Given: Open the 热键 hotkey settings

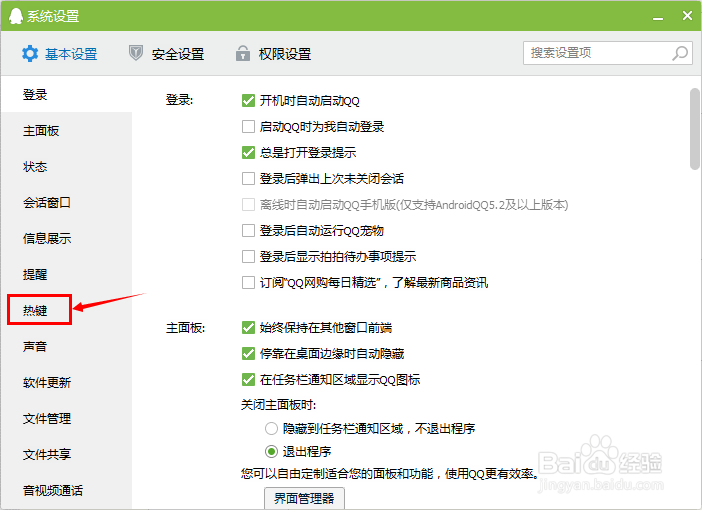Looking at the screenshot, I should pyautogui.click(x=66, y=310).
